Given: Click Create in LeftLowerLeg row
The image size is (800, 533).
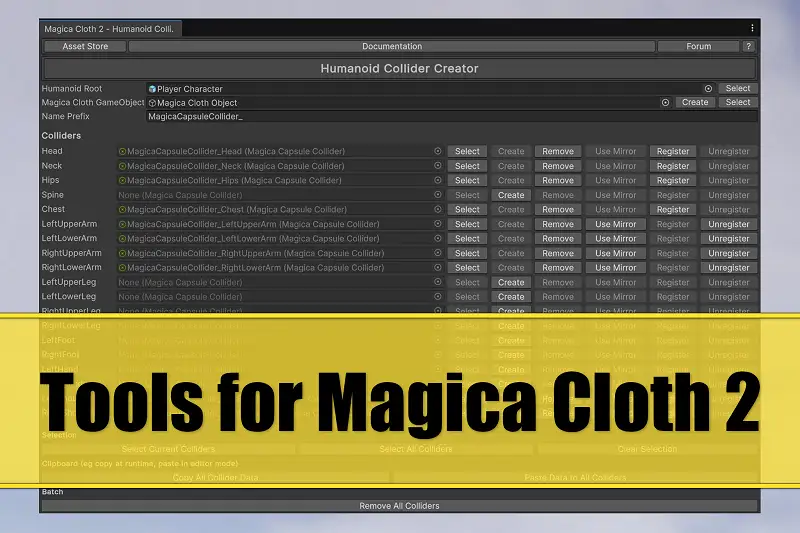Looking at the screenshot, I should pyautogui.click(x=511, y=297).
